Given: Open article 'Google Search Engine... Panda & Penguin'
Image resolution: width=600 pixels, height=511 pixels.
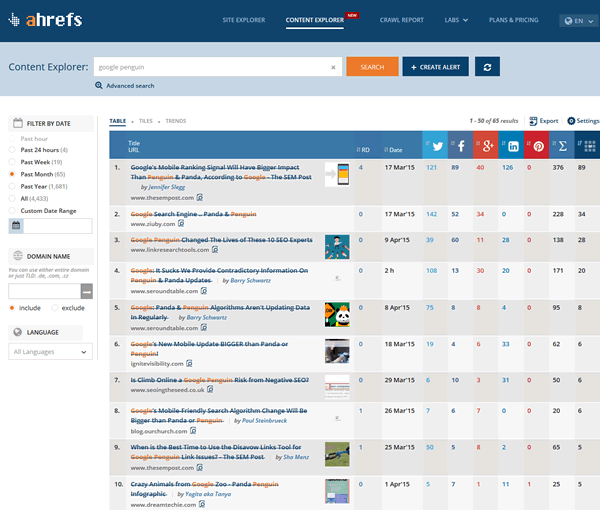Looking at the screenshot, I should coord(193,214).
